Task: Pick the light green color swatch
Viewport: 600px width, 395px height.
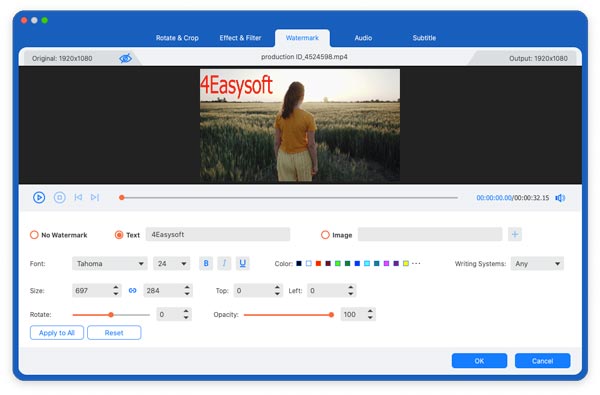Action: (x=338, y=263)
